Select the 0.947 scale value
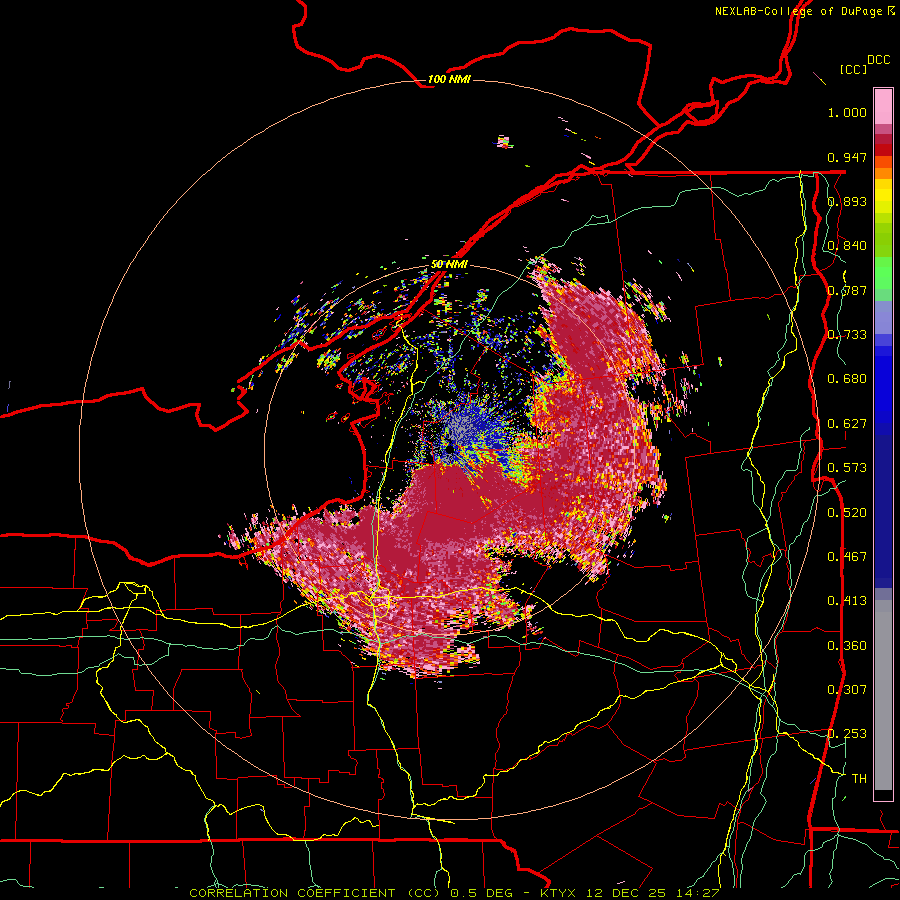 [847, 157]
